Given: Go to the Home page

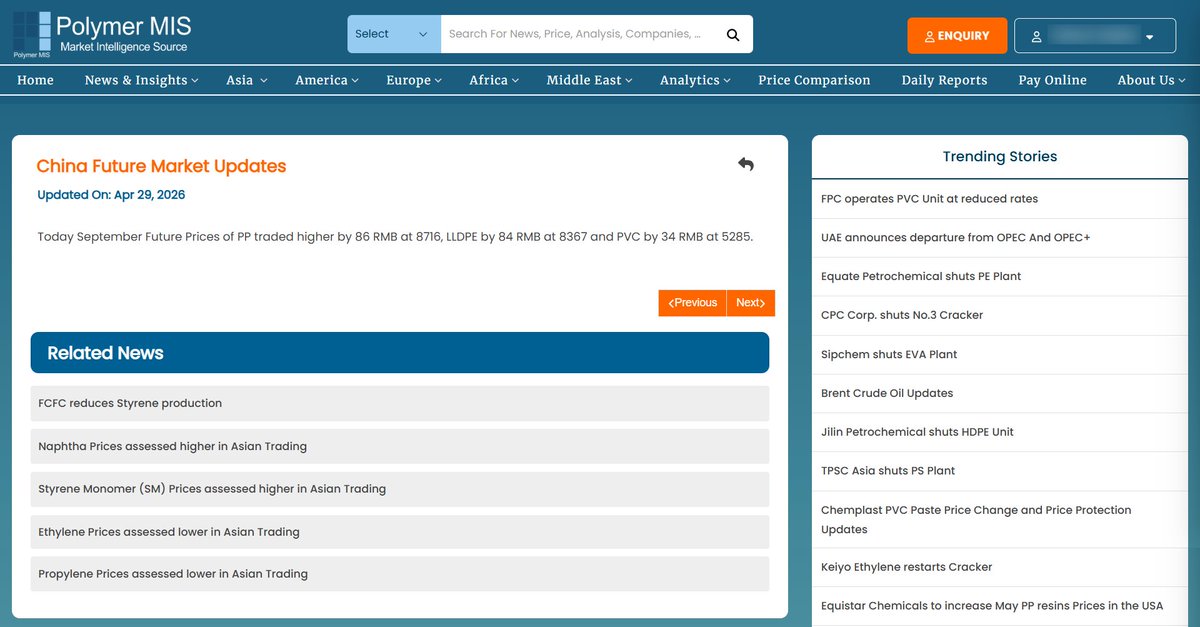Looking at the screenshot, I should (35, 80).
